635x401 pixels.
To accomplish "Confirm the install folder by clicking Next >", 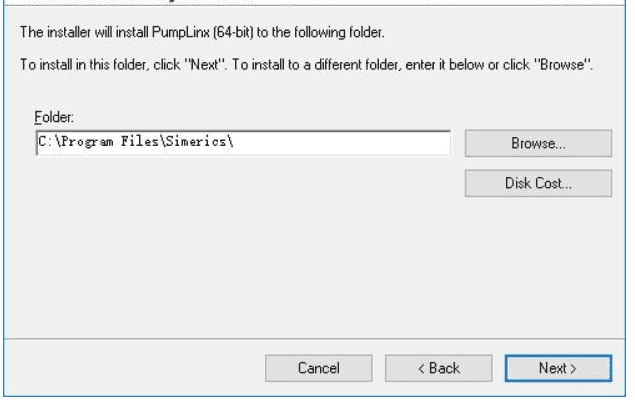I will pyautogui.click(x=558, y=368).
